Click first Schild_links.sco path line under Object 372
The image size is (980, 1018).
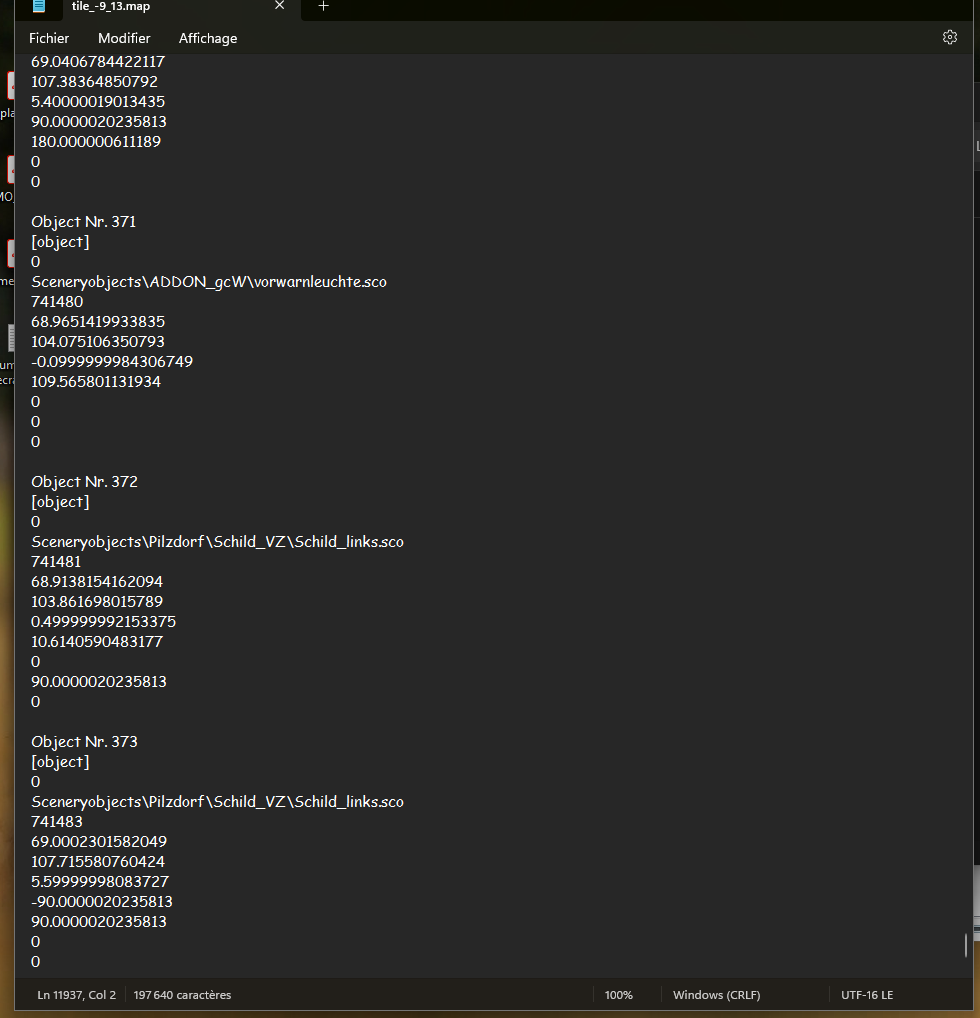point(217,541)
